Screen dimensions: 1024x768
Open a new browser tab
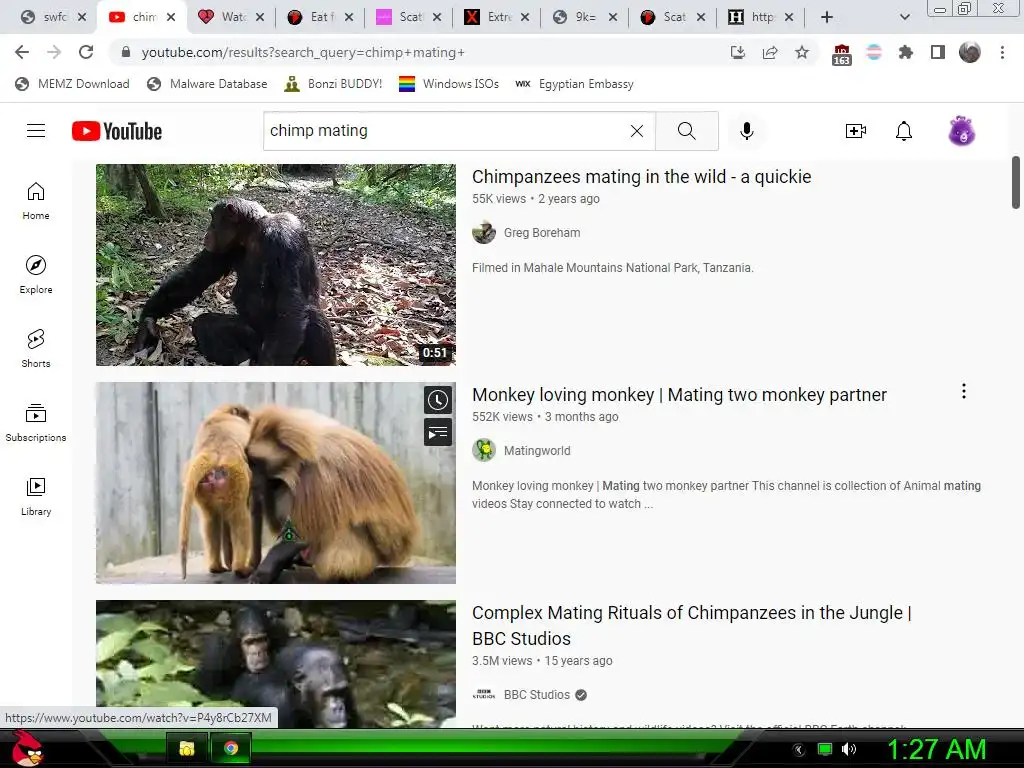click(827, 17)
